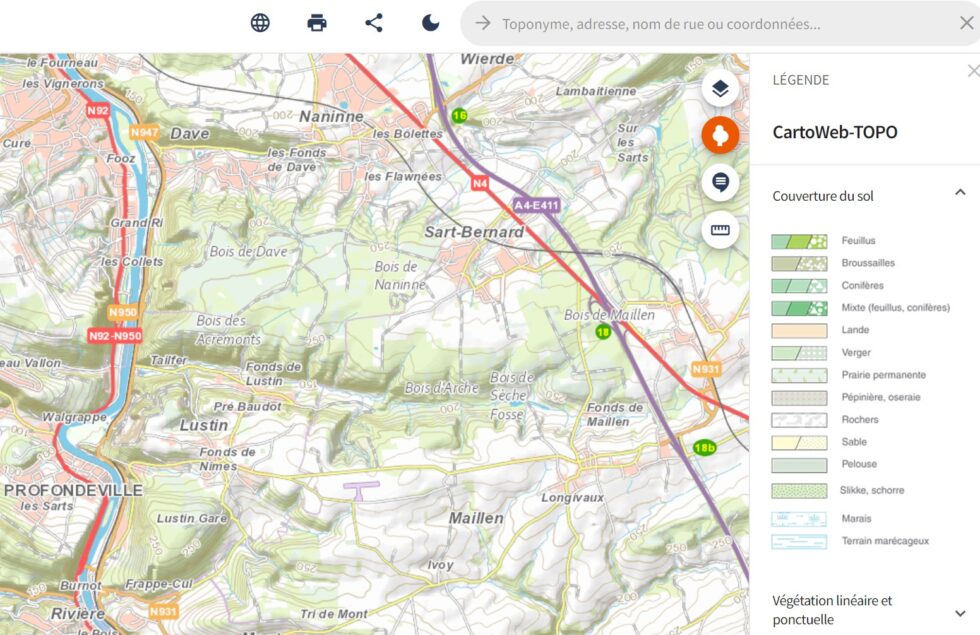Screen dimensions: 980x635
Task: Click the LÉGENDE heading
Action: tap(801, 80)
